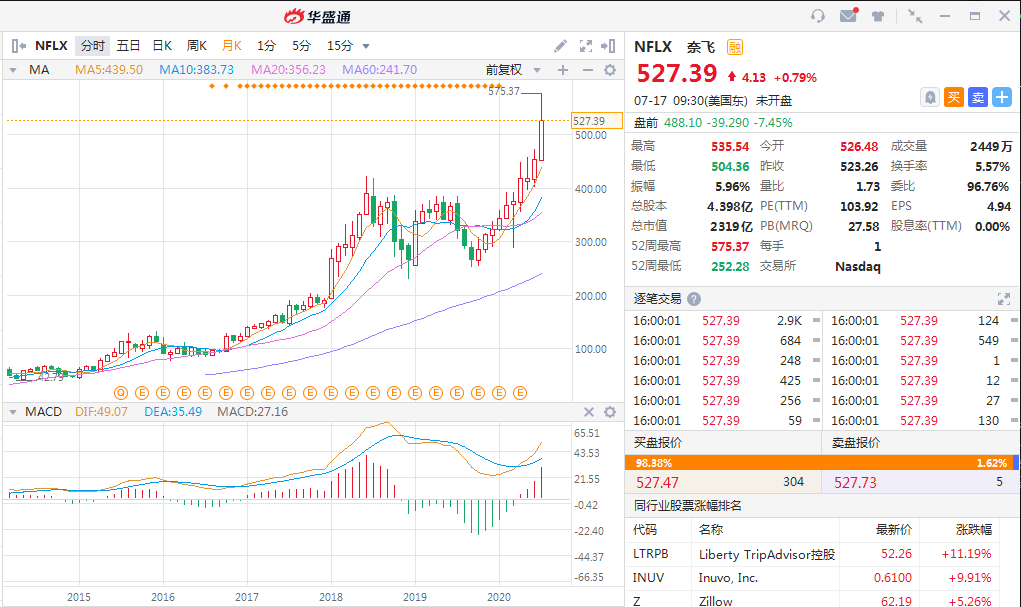Select ask price 527.73
The height and width of the screenshot is (607, 1021).
coord(856,483)
